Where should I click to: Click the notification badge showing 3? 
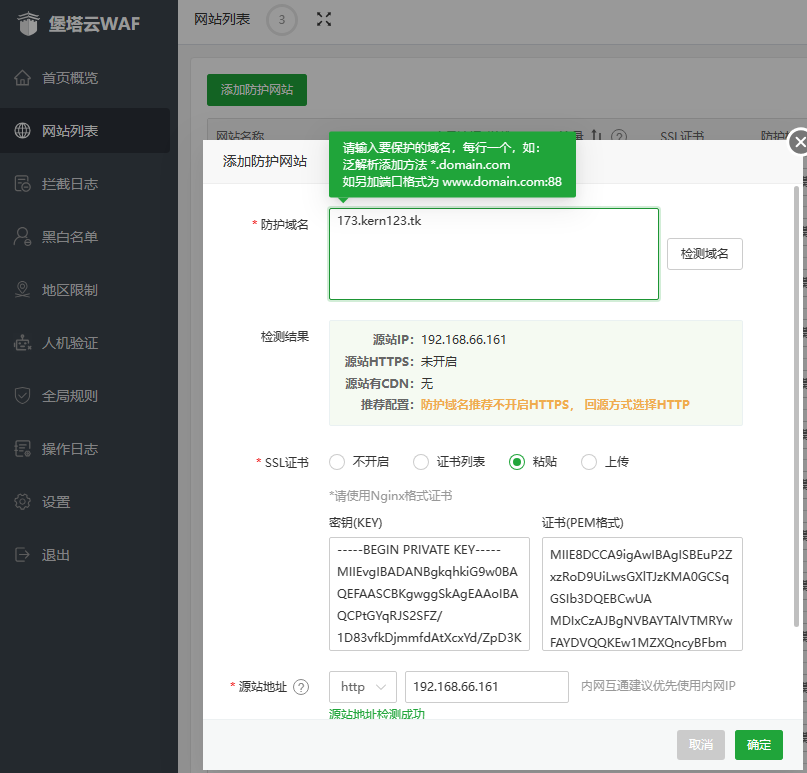click(x=282, y=20)
